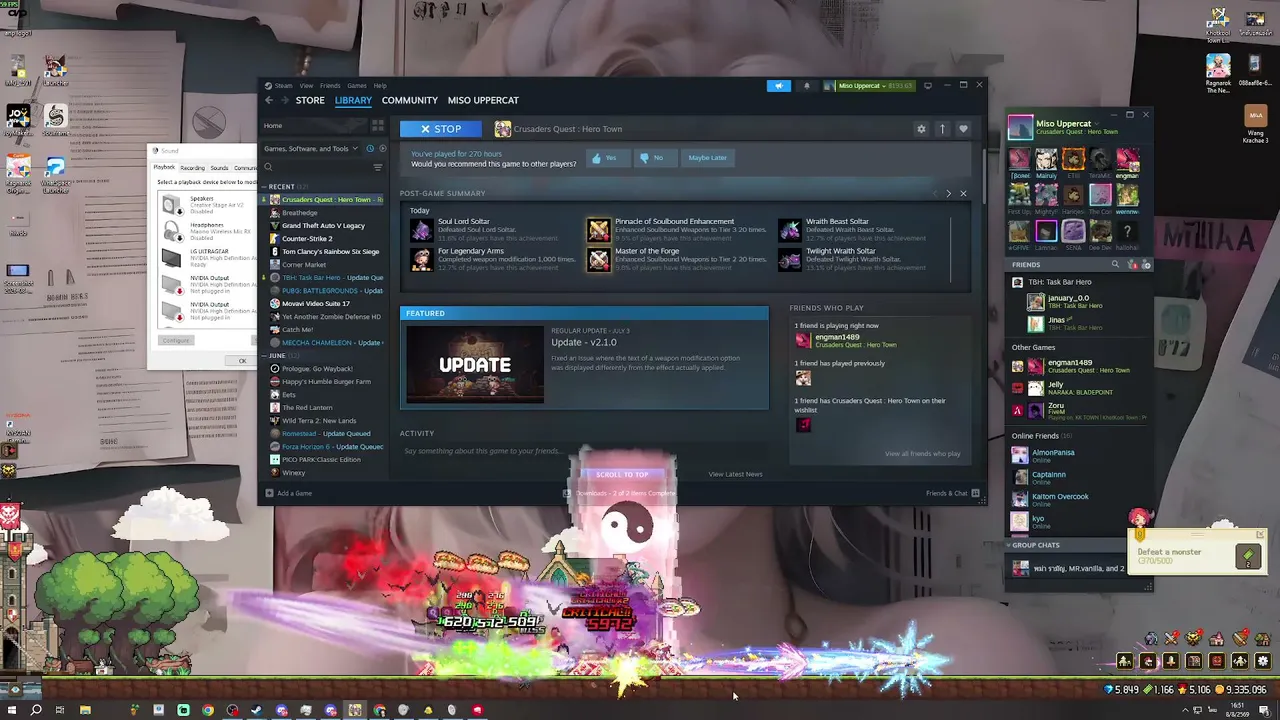The image size is (1280, 720).
Task: Switch to the LIBRARY tab
Action: click(353, 100)
